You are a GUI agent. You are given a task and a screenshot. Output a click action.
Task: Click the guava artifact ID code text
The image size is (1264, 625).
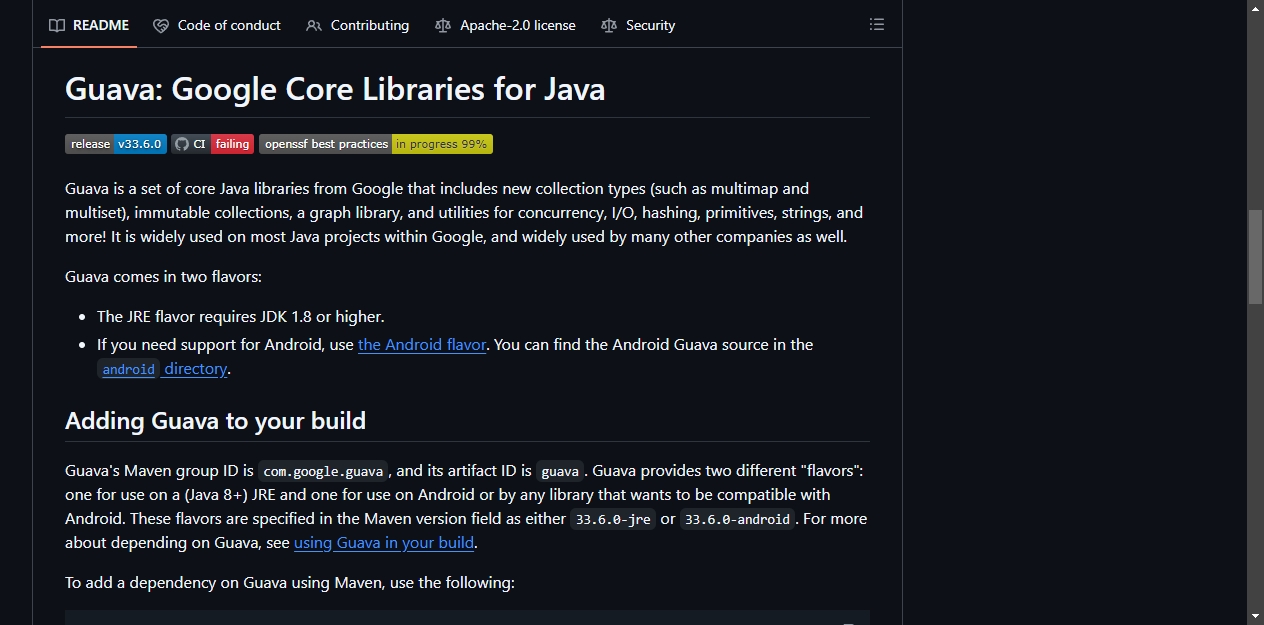pos(560,471)
